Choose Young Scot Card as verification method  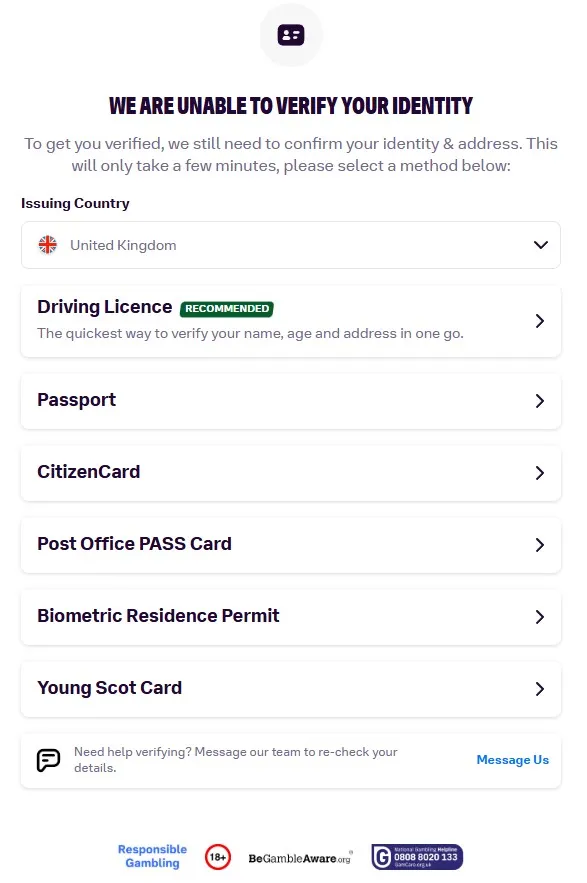tap(291, 689)
